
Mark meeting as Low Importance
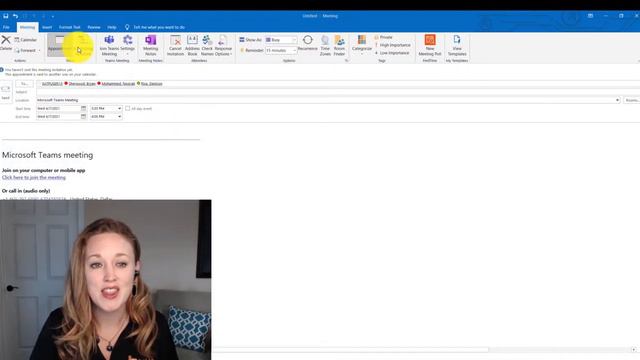pyautogui.click(x=392, y=53)
